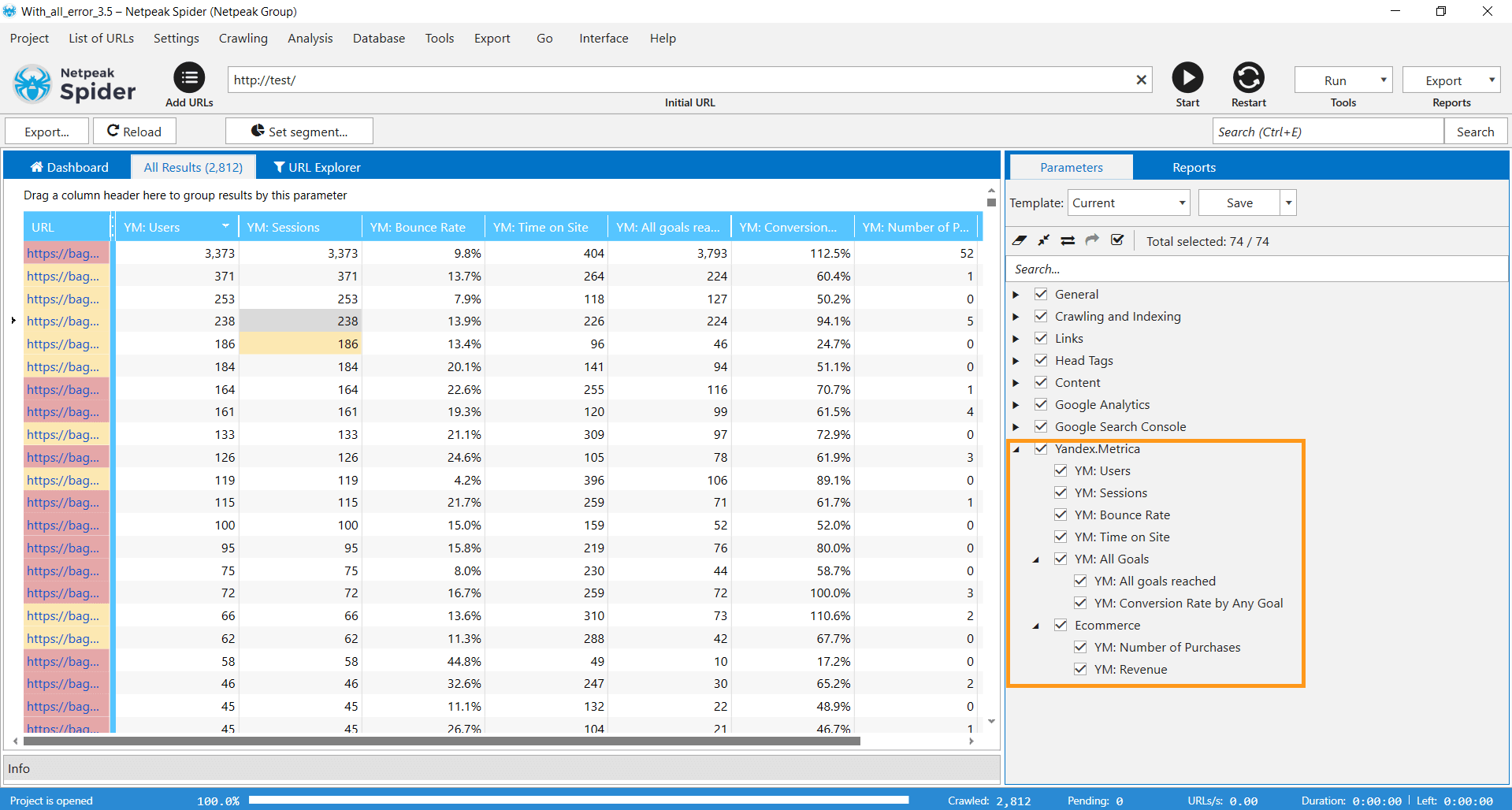The height and width of the screenshot is (810, 1512).
Task: Collapse the Yandex.Metrica tree group
Action: pos(1016,449)
